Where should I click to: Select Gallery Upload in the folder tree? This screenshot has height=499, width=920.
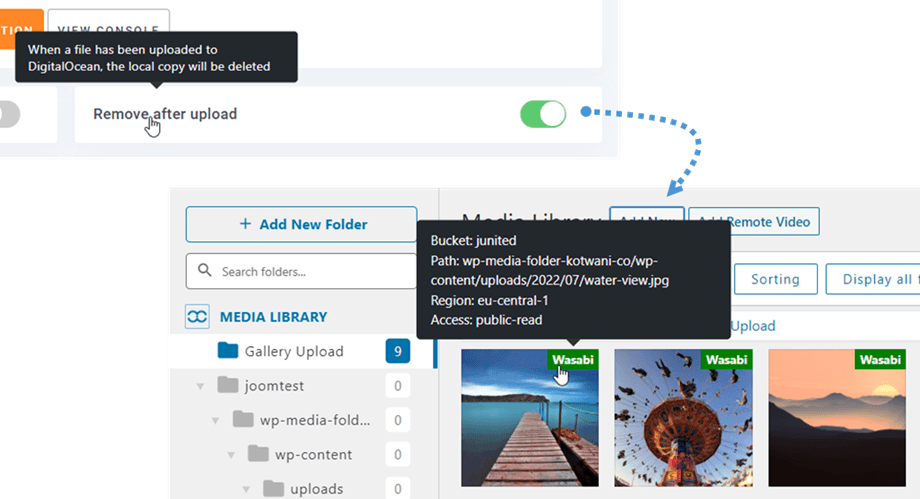(293, 351)
